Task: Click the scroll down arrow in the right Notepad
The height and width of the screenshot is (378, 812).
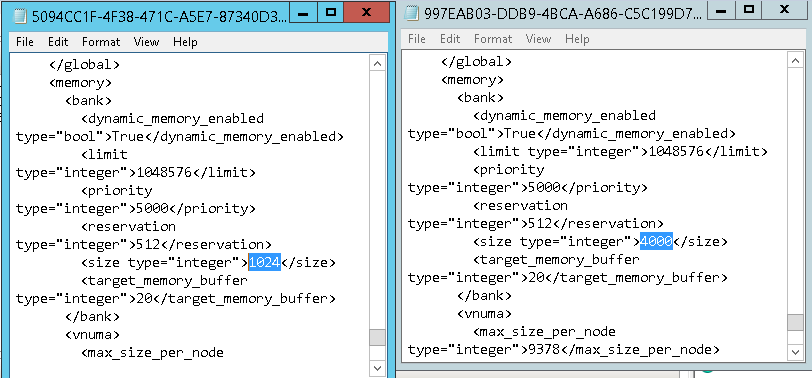Action: [x=795, y=352]
